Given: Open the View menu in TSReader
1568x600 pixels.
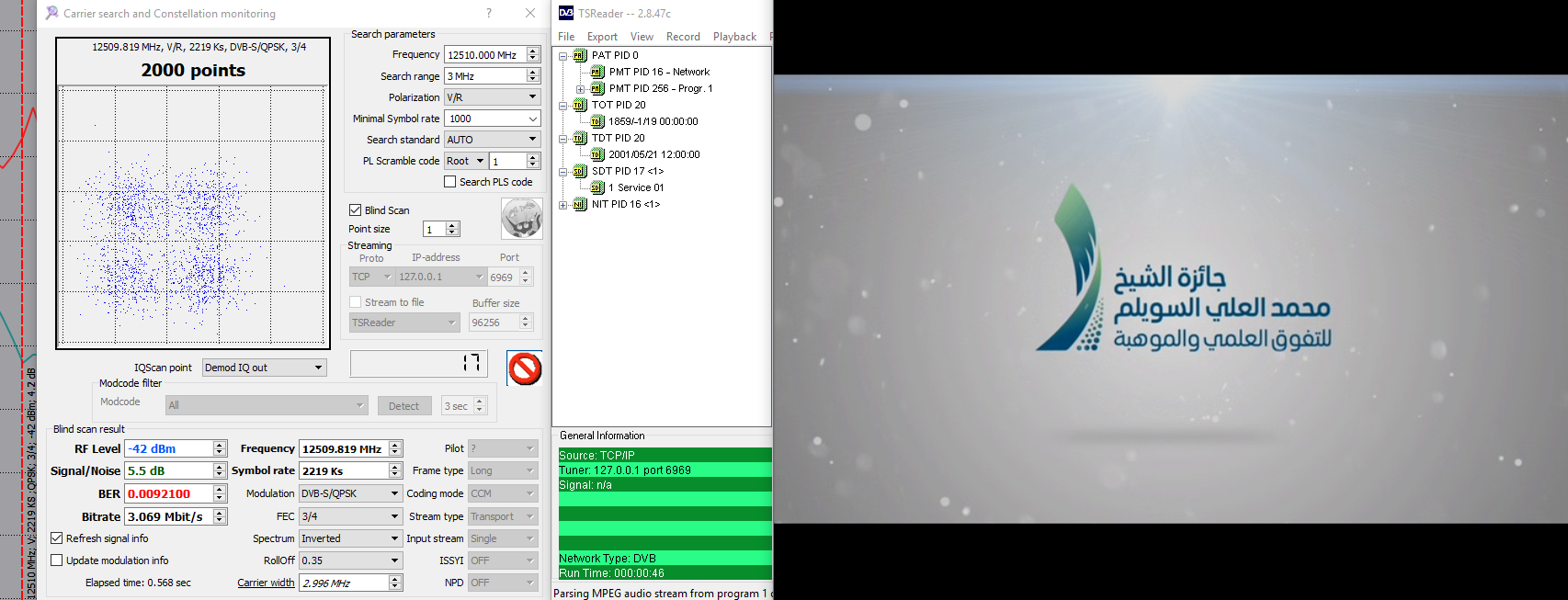Looking at the screenshot, I should click(x=642, y=37).
